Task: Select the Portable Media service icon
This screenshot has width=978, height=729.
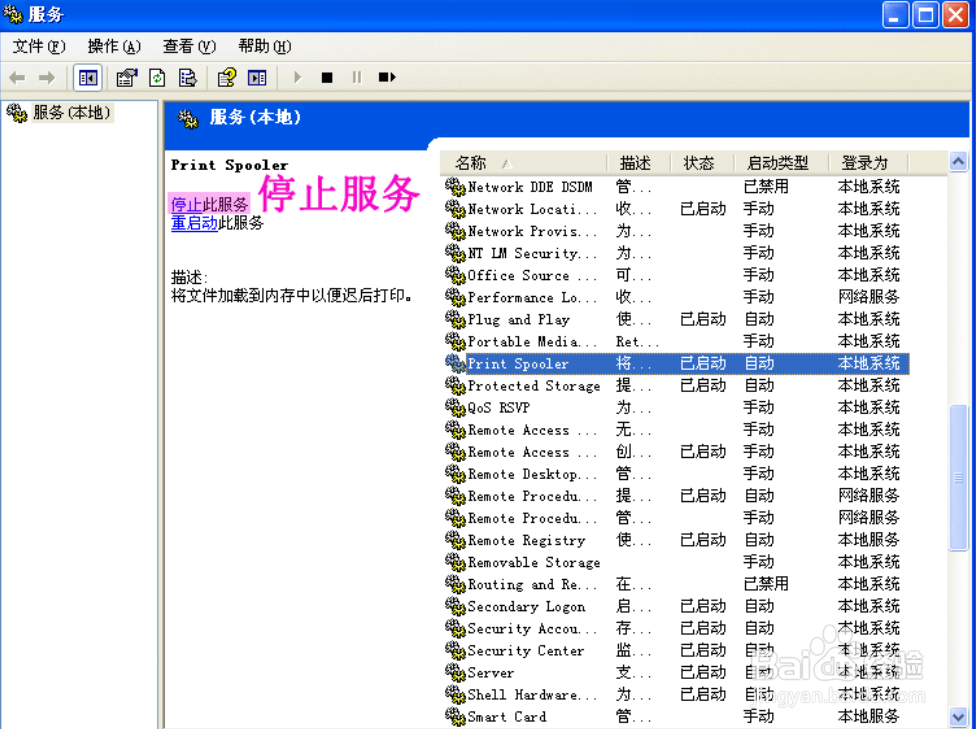Action: [455, 341]
